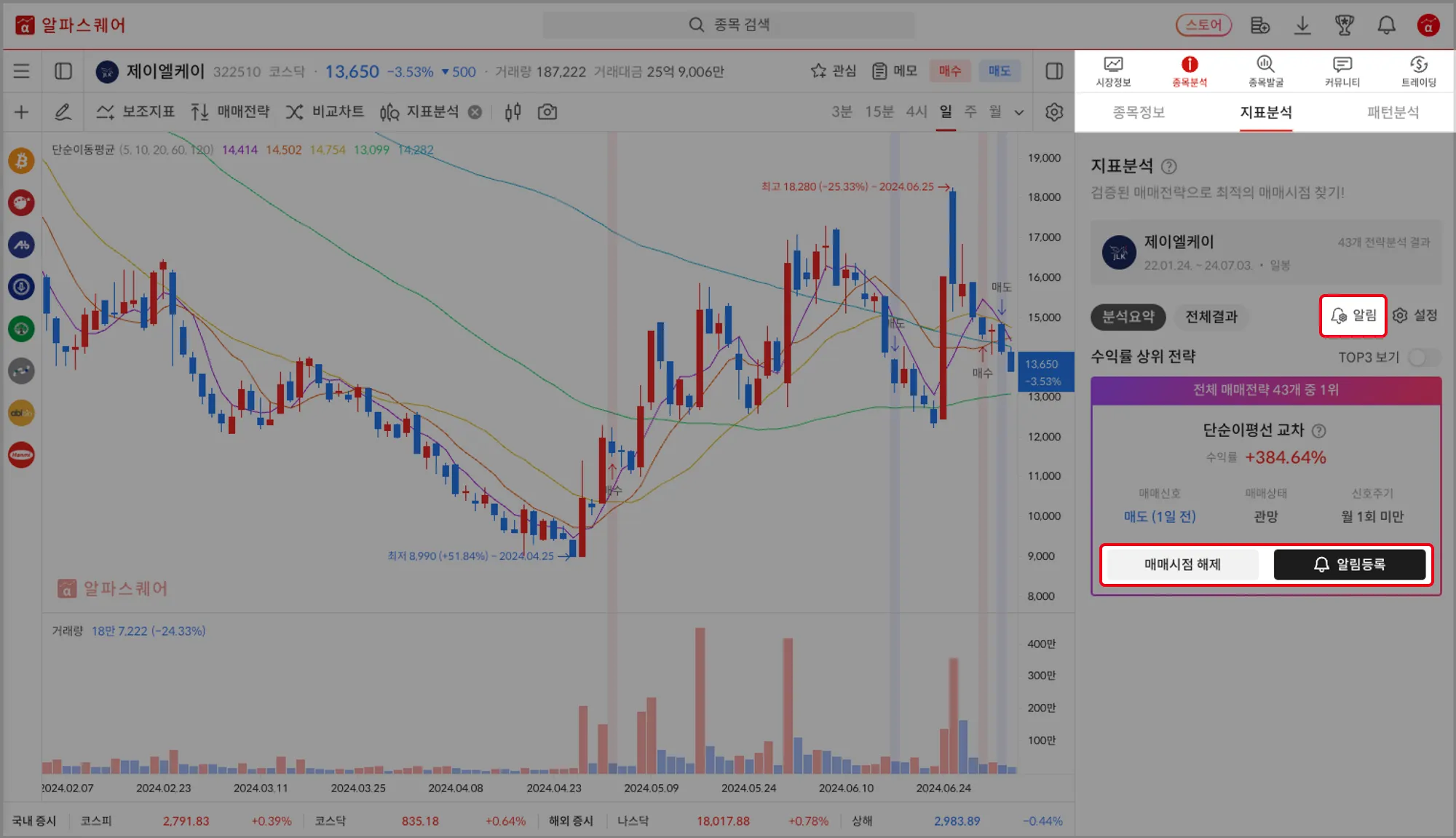Click the camera screenshot icon
This screenshot has width=1456, height=838.
[x=547, y=112]
